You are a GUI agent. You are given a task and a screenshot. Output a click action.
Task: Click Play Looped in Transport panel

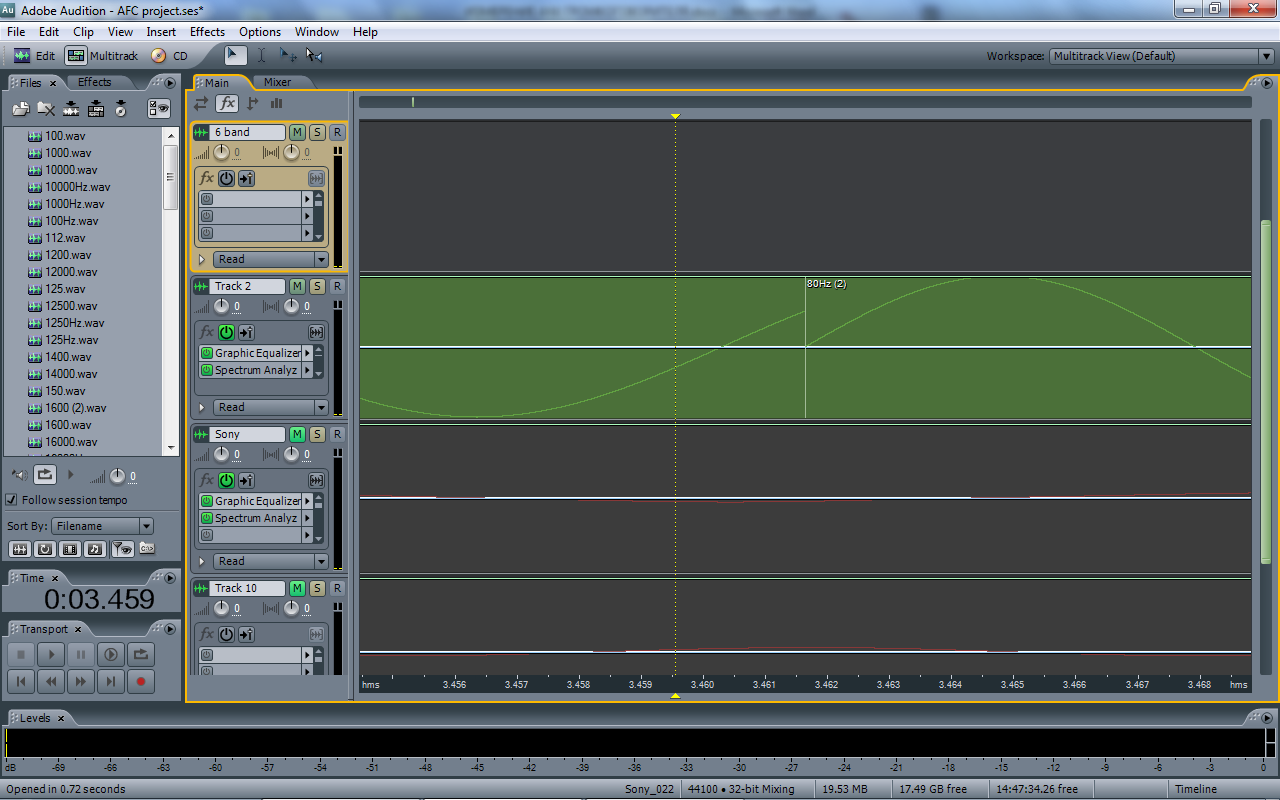pyautogui.click(x=142, y=655)
